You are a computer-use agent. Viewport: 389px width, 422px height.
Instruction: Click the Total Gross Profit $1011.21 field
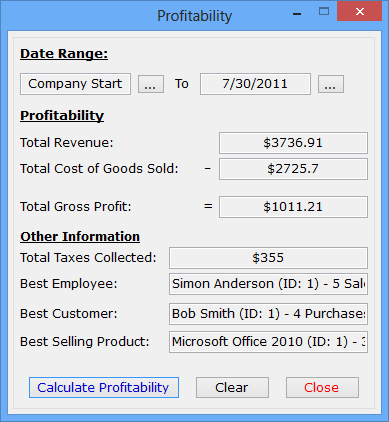click(293, 207)
